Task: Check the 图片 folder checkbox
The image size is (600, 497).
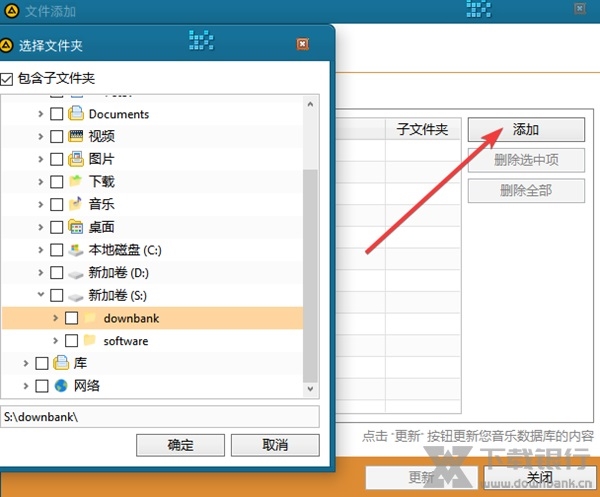Action: [x=57, y=159]
